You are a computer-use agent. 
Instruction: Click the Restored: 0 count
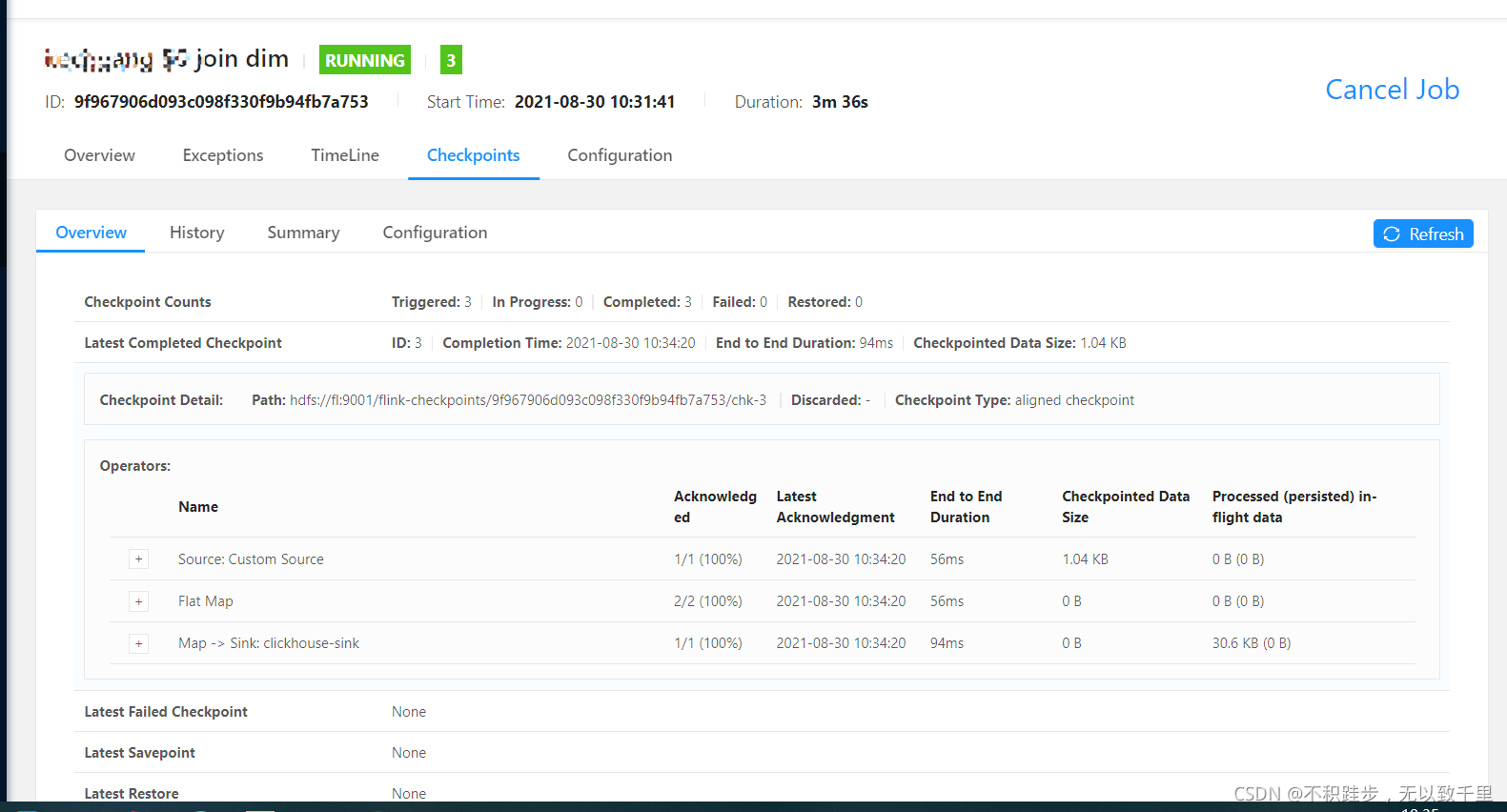[825, 302]
